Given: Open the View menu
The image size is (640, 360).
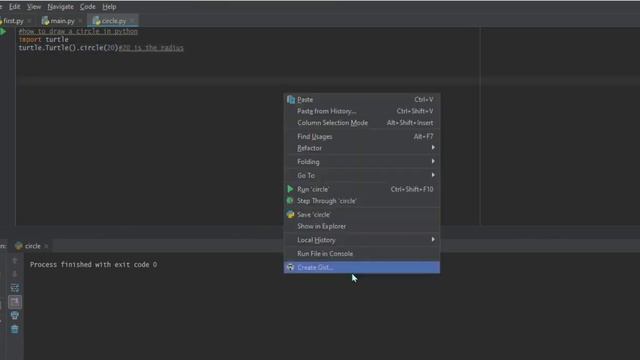Looking at the screenshot, I should point(34,7).
